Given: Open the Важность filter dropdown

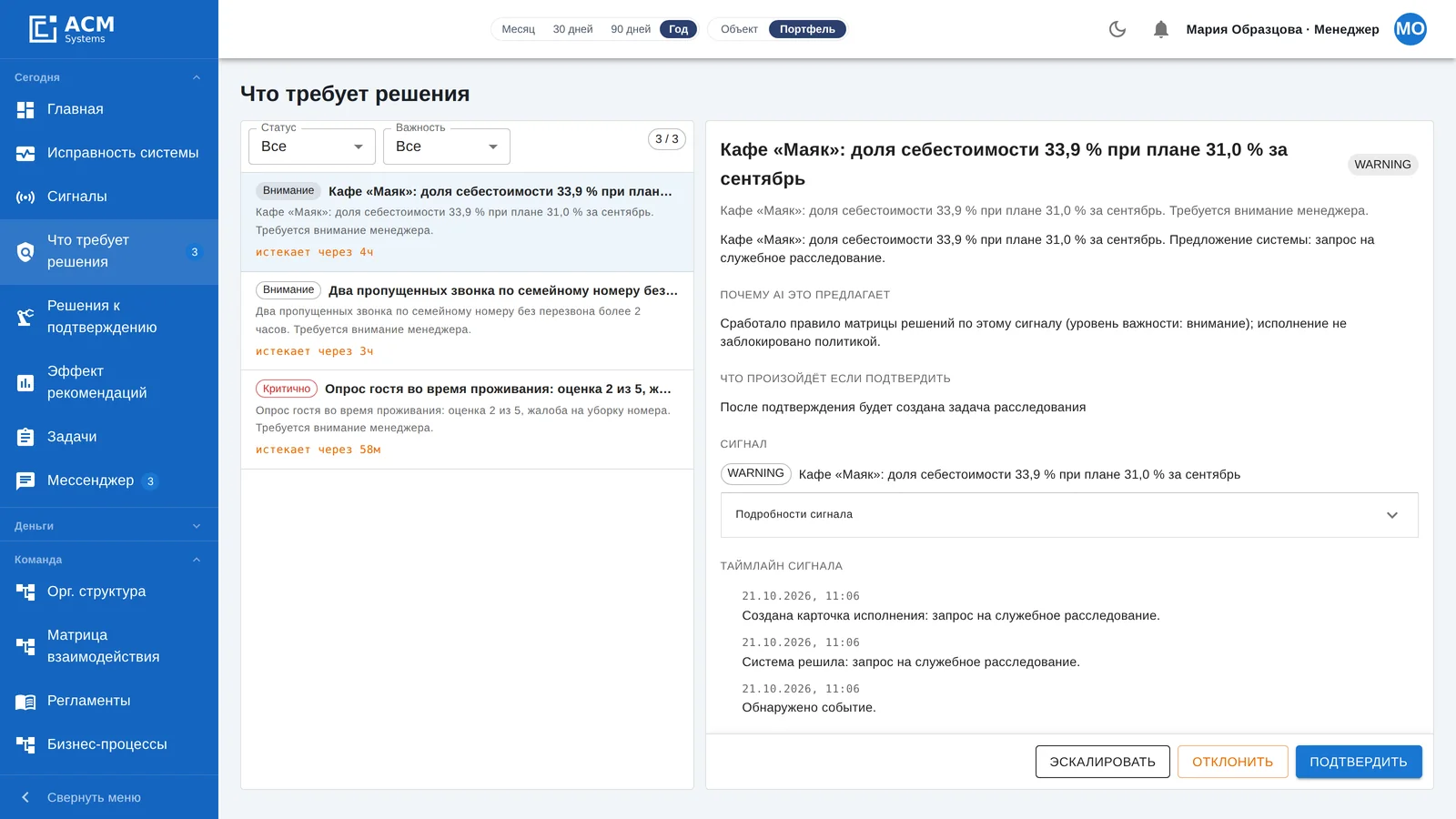Looking at the screenshot, I should [x=447, y=147].
